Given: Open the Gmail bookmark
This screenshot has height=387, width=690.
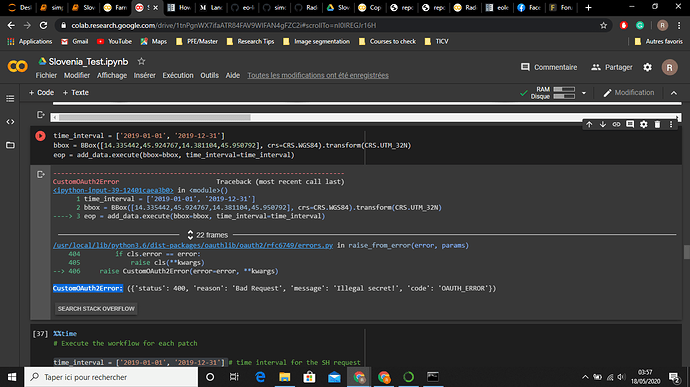Looking at the screenshot, I should click(75, 41).
